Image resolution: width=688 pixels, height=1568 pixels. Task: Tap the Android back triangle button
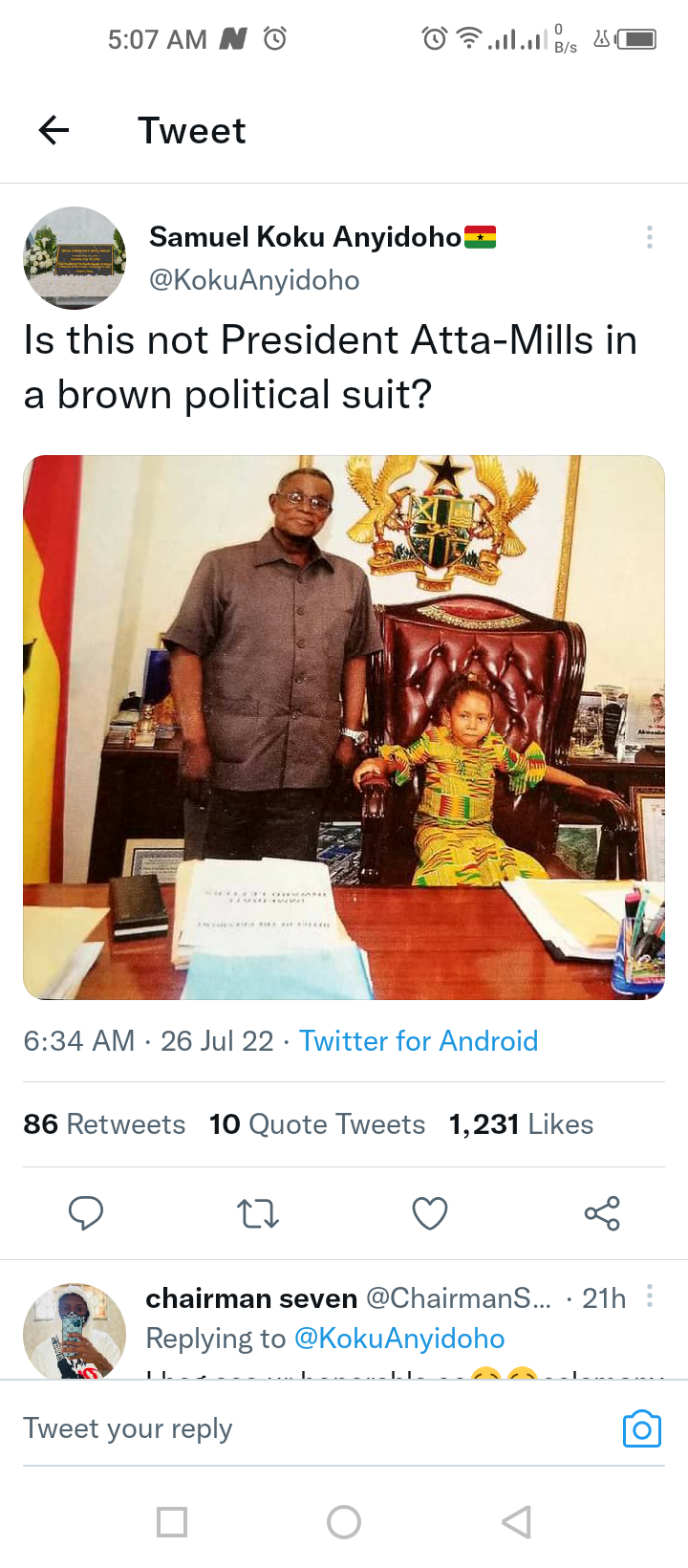point(516,1522)
